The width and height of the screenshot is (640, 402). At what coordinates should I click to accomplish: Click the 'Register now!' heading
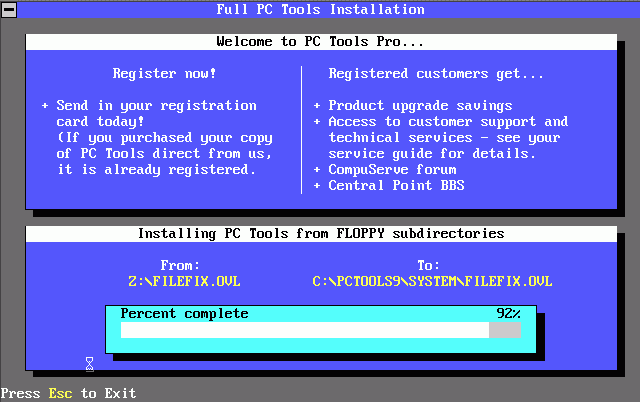pyautogui.click(x=164, y=73)
